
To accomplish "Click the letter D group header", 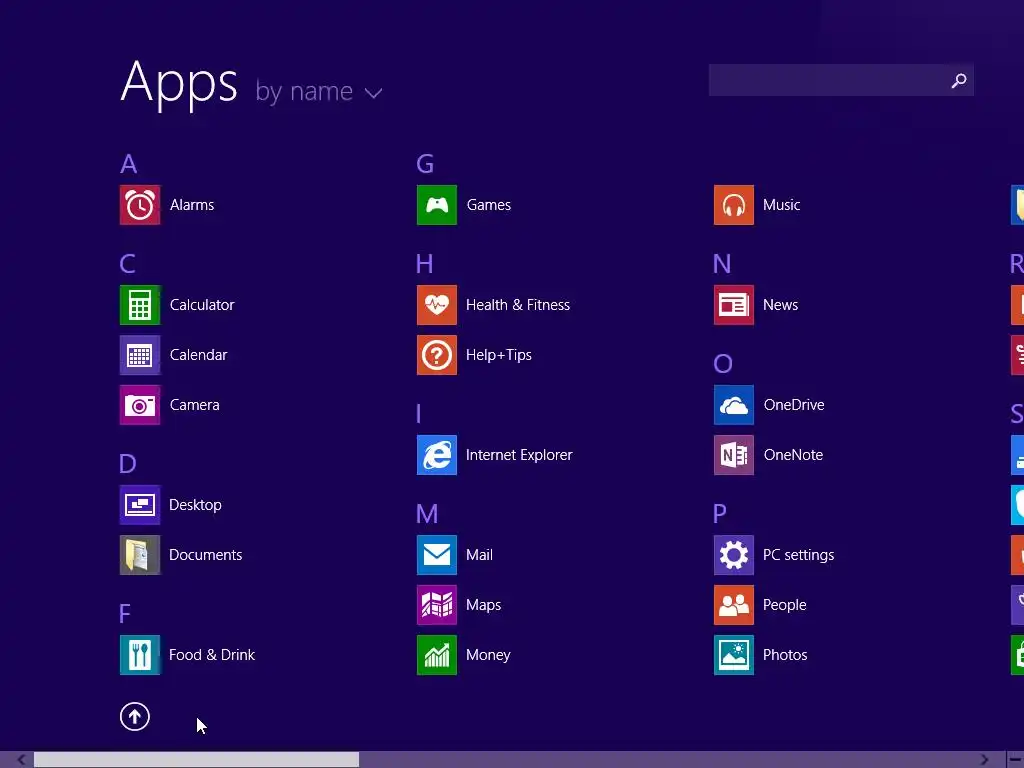I will pos(128,464).
